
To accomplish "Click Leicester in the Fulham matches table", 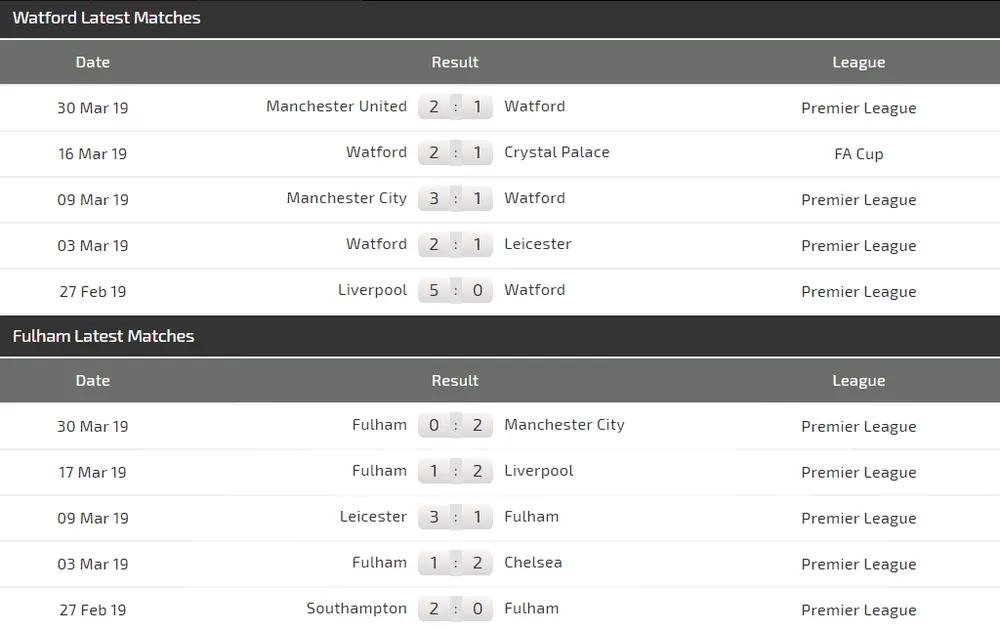I will pyautogui.click(x=373, y=517).
